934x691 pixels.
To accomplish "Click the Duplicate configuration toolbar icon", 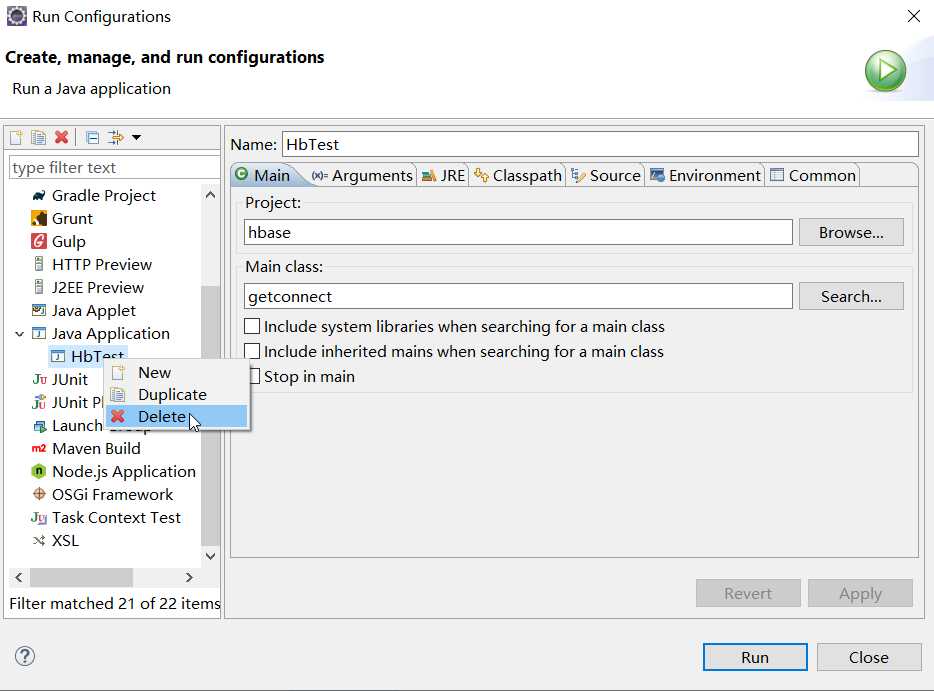I will click(38, 138).
